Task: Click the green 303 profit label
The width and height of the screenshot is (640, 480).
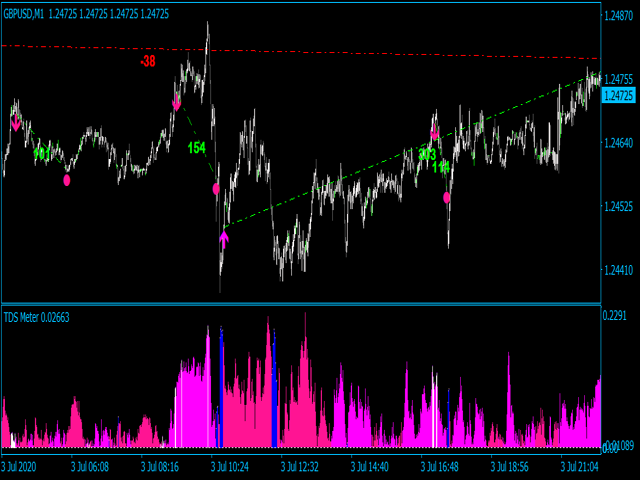Action: (x=427, y=154)
